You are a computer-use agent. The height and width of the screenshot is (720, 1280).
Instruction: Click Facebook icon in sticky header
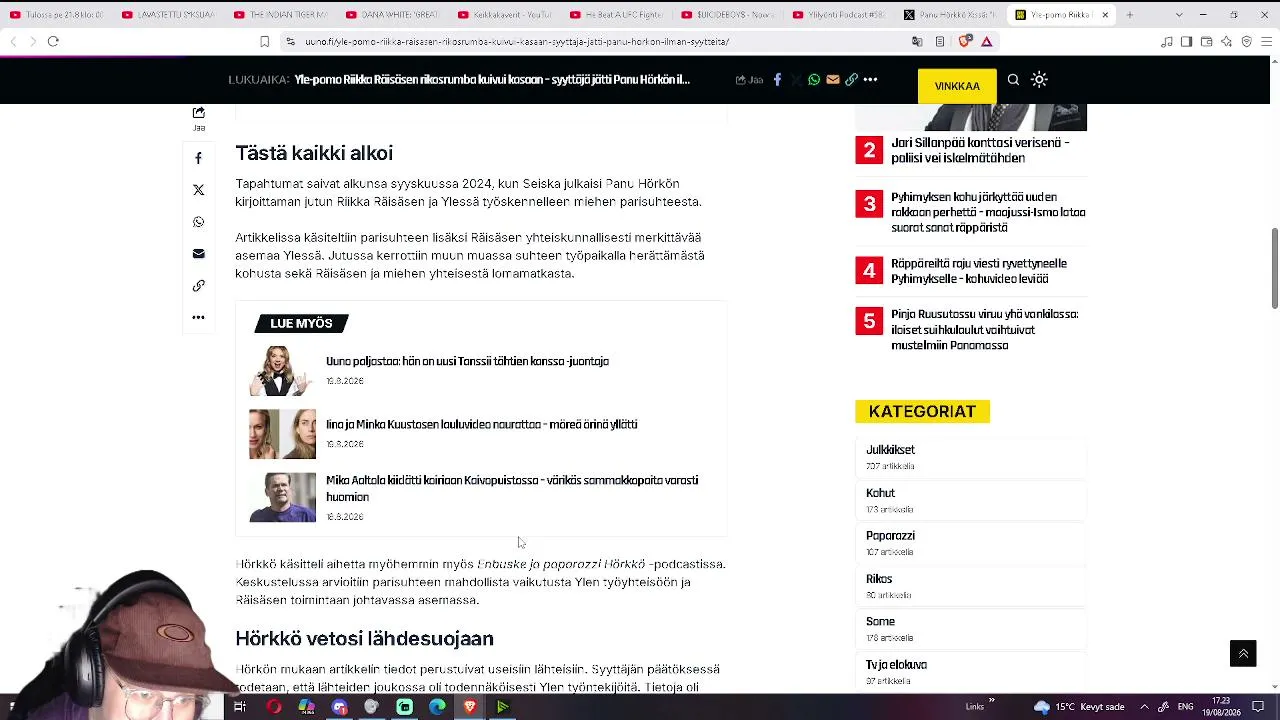777,80
